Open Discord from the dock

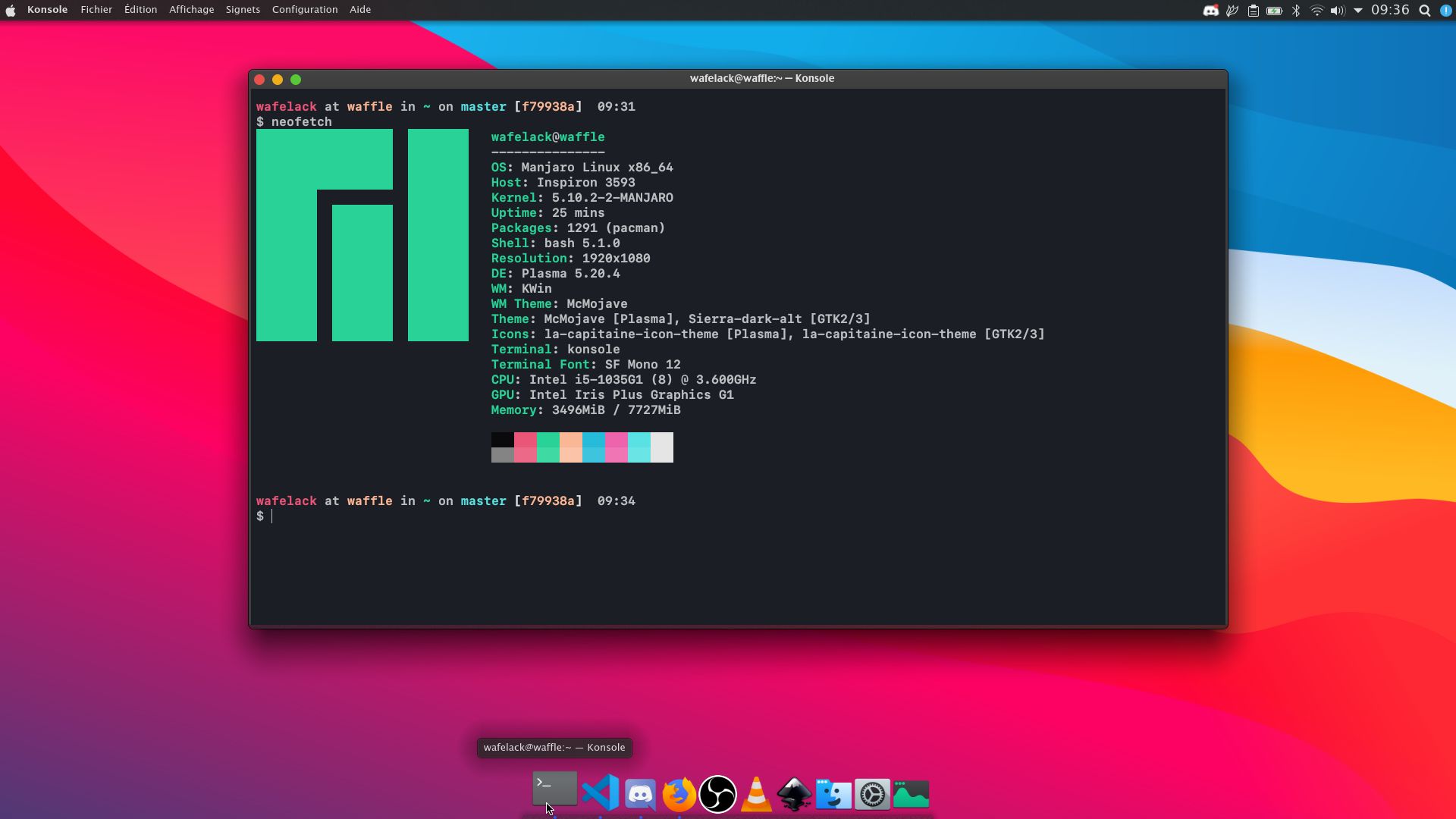(x=640, y=794)
